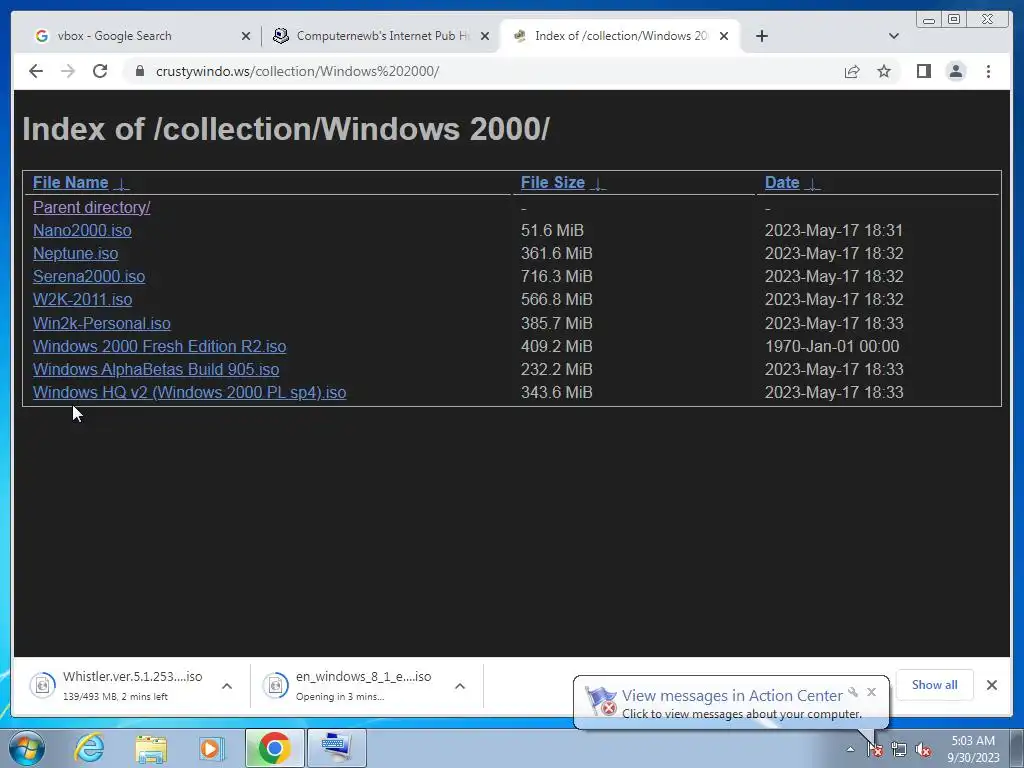
Task: Go back to the previous page
Action: pyautogui.click(x=36, y=71)
